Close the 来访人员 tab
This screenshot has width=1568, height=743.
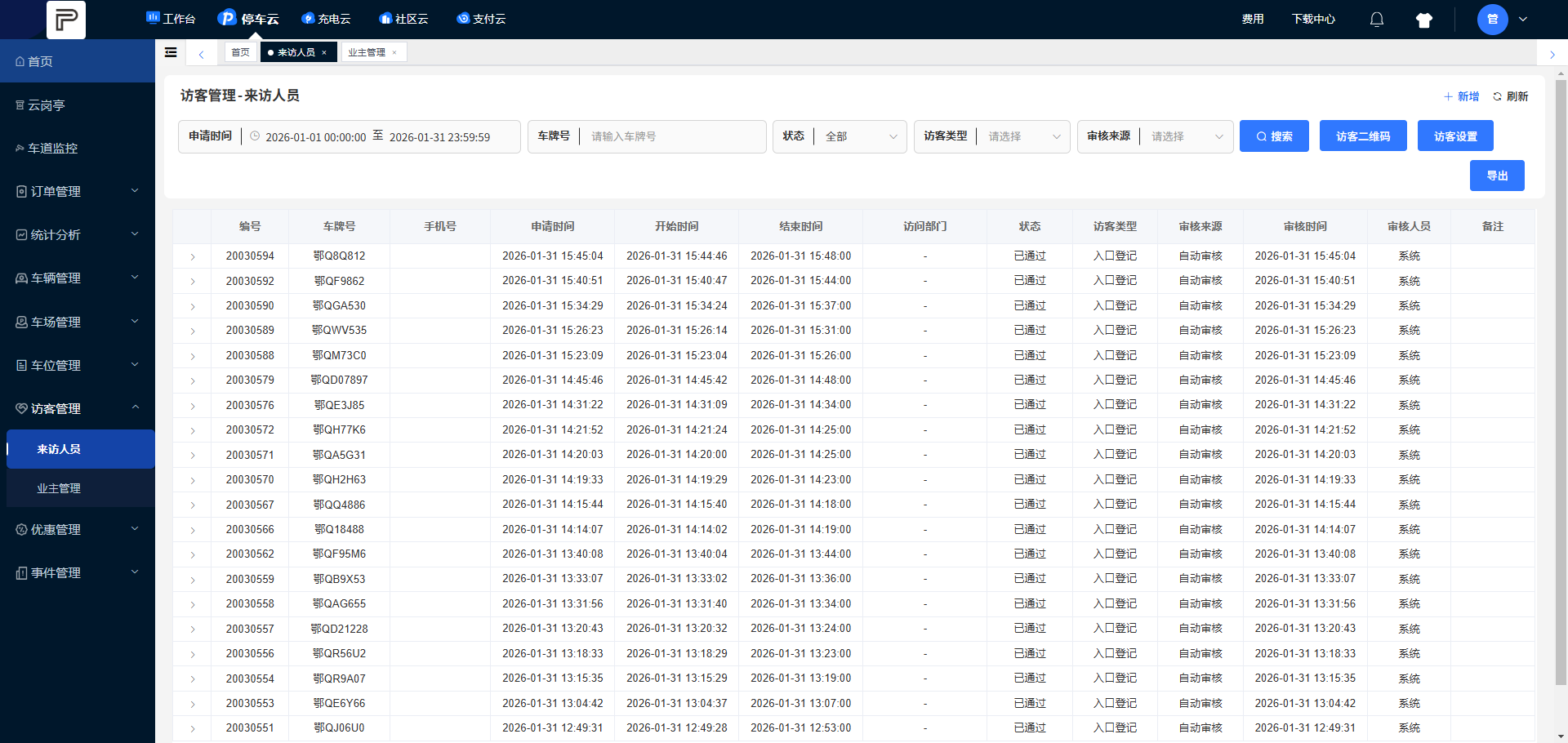pyautogui.click(x=324, y=53)
